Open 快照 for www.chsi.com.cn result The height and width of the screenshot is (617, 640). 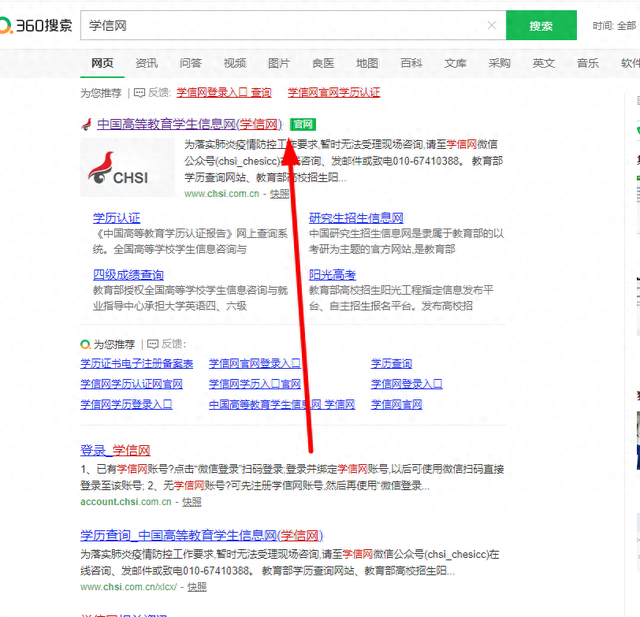point(280,193)
